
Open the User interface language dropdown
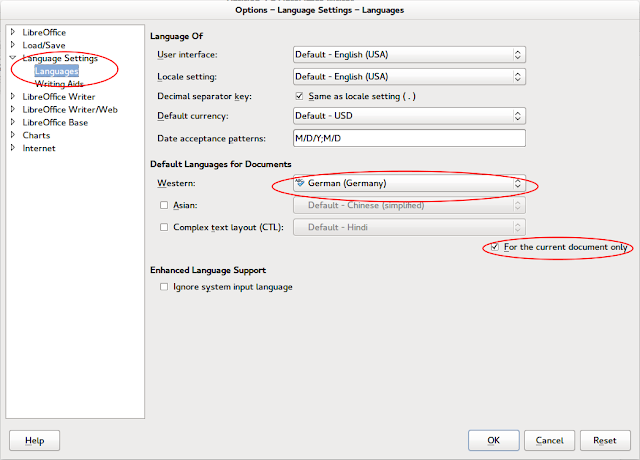pyautogui.click(x=409, y=55)
